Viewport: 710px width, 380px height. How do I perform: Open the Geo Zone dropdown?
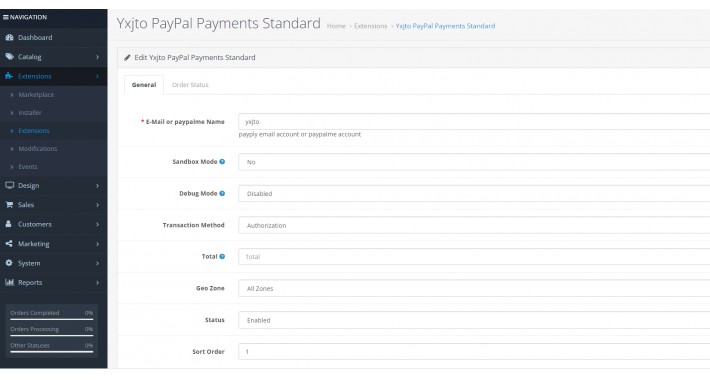point(474,289)
